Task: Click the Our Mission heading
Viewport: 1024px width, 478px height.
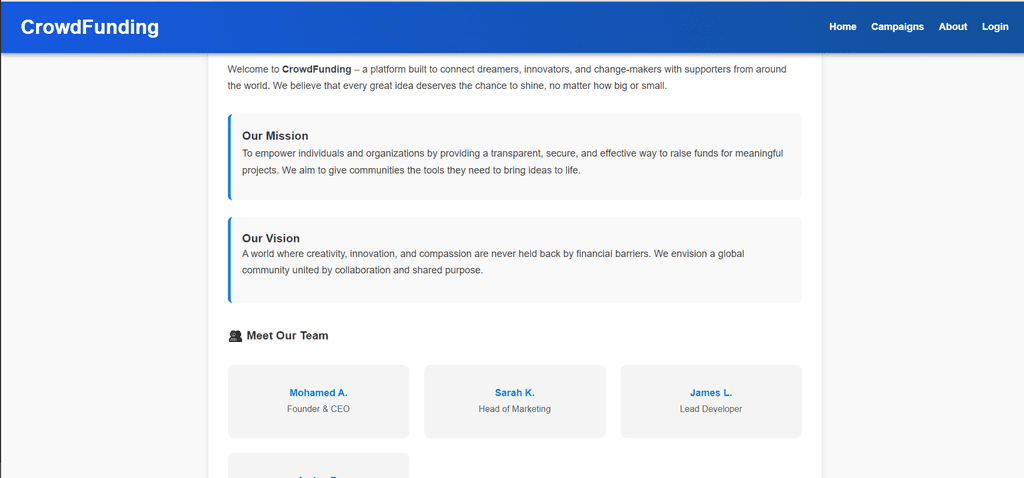Action: (275, 136)
